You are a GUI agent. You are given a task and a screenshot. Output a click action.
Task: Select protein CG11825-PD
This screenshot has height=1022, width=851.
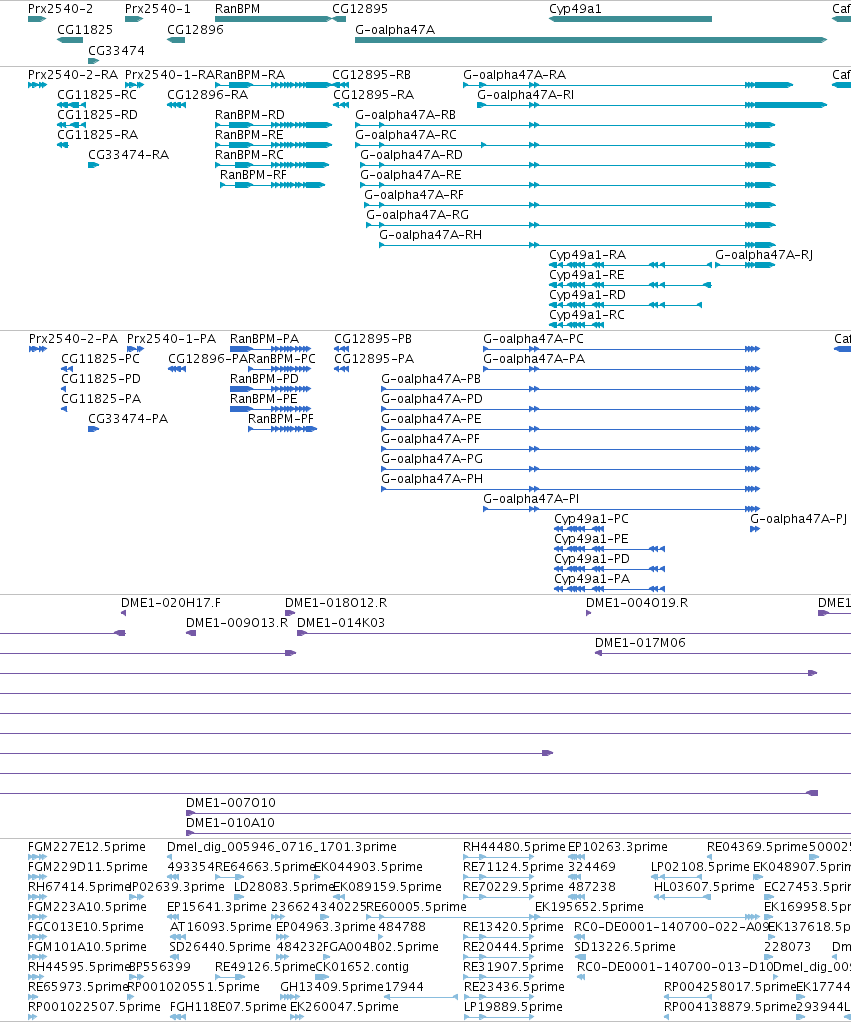click(x=100, y=379)
